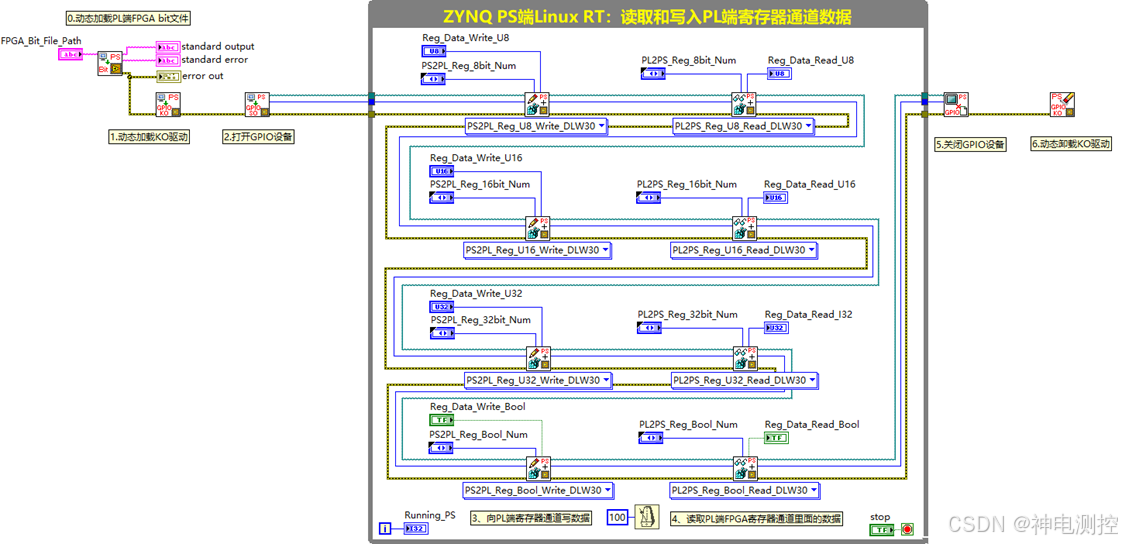
Task: Click the '5.关闭GPIO设备' comment label
Action: 971,145
